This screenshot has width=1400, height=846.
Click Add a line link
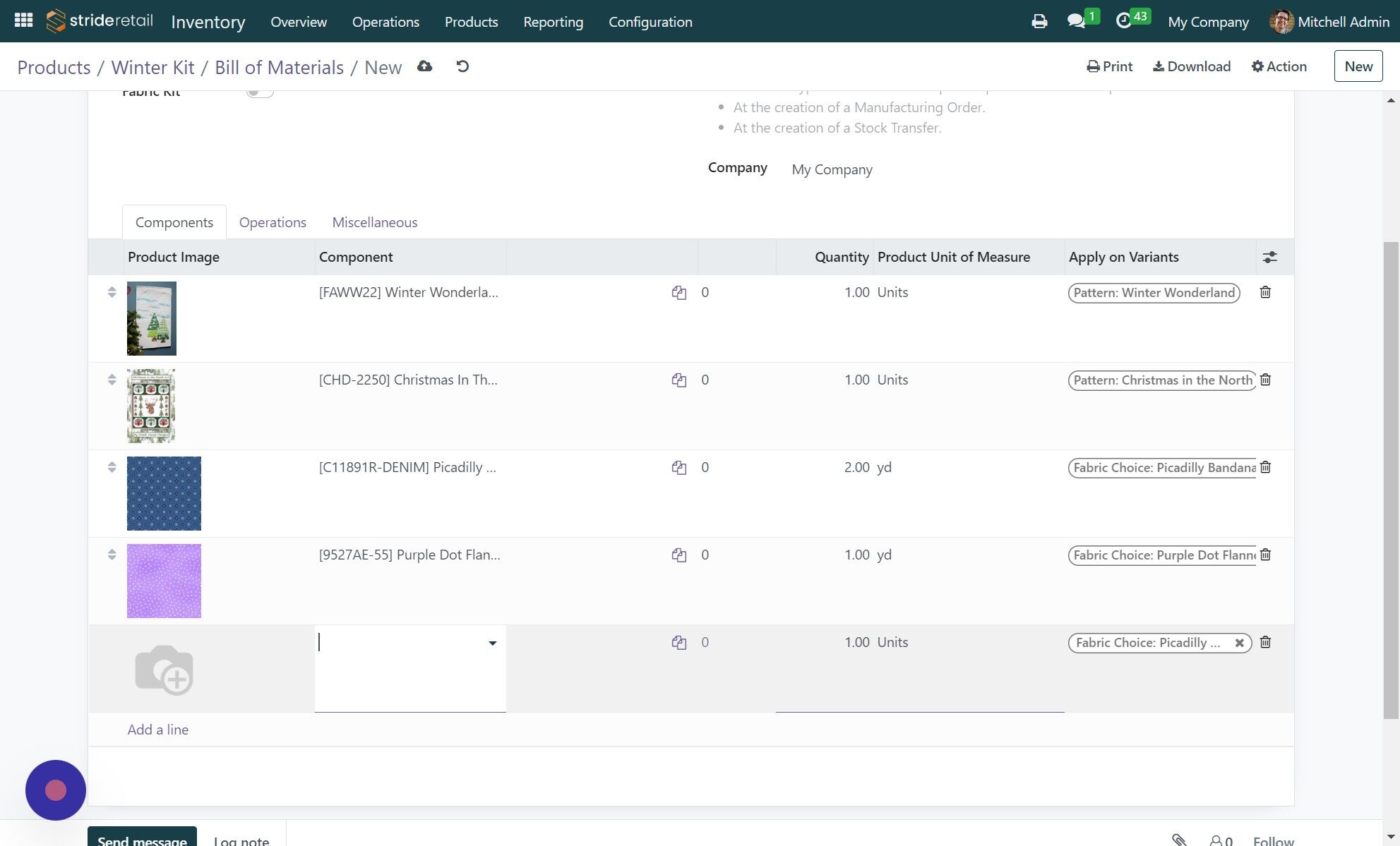tap(158, 730)
